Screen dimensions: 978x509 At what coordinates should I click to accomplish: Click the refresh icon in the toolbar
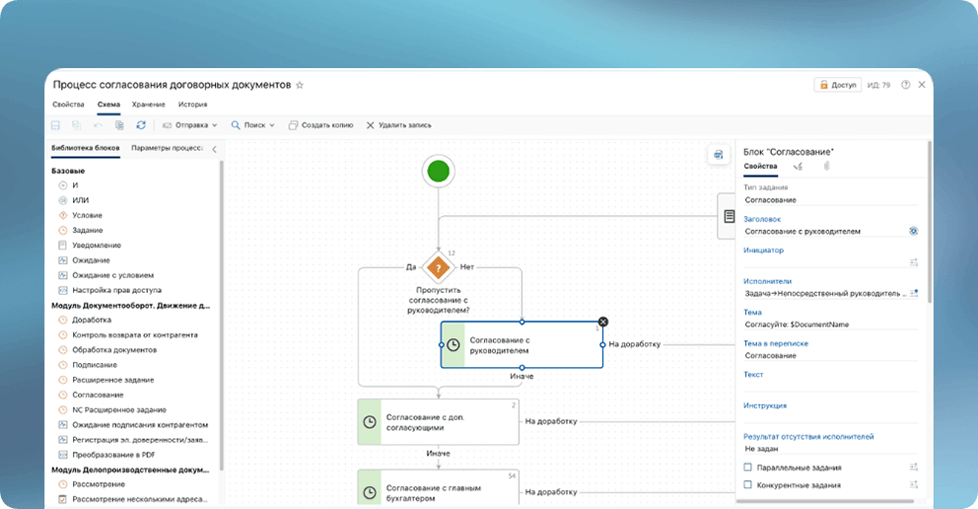click(x=141, y=125)
